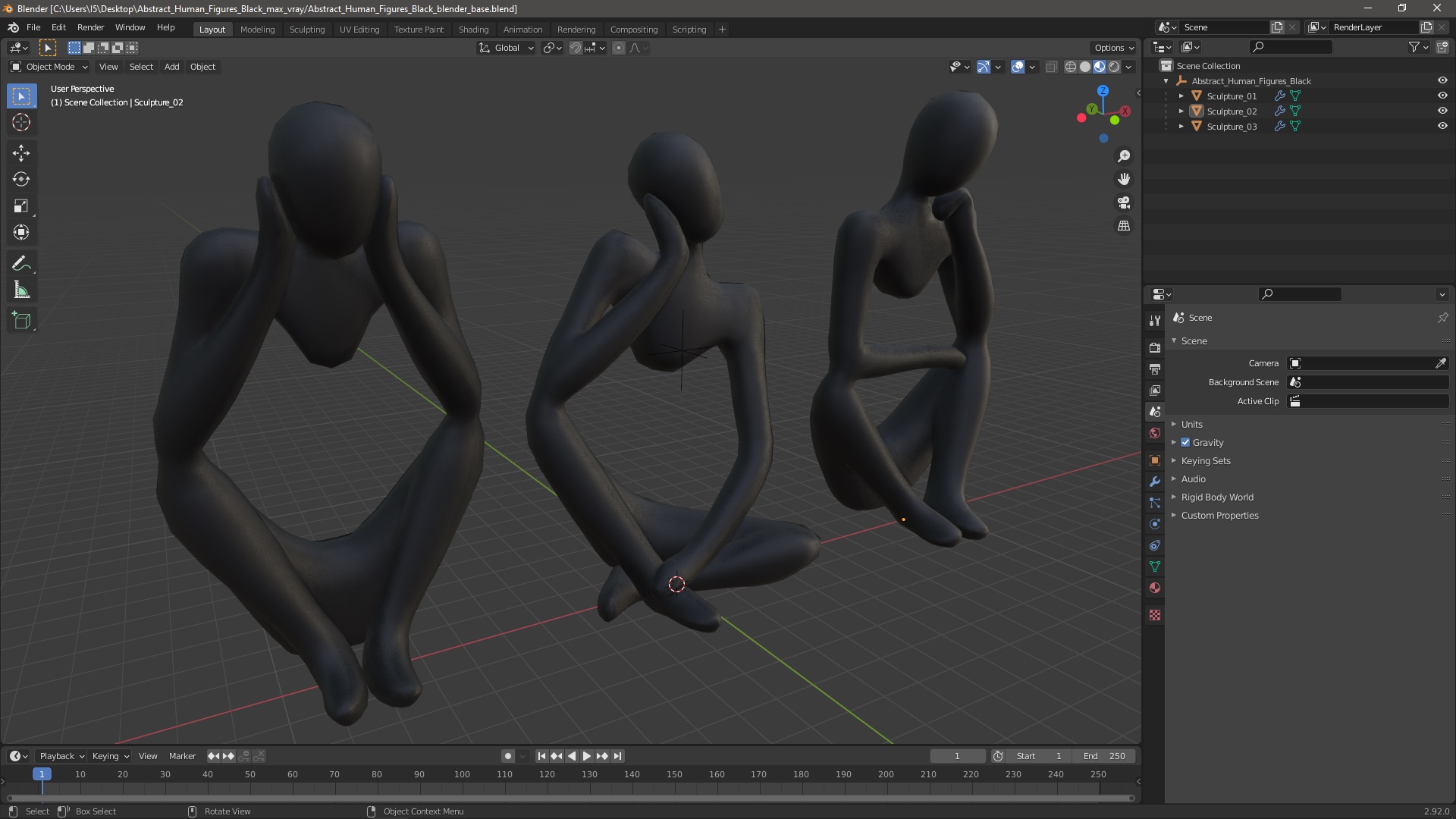Open Keying menu in timeline
This screenshot has width=1456, height=819.
click(110, 756)
